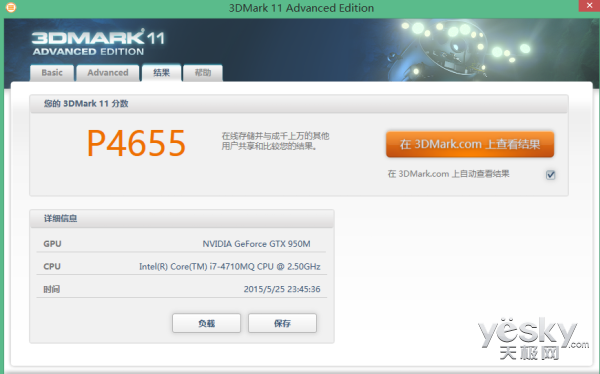Image resolution: width=600 pixels, height=374 pixels.
Task: Click the 在 3DMark.com 上自动查看结果 label
Action: click(x=448, y=174)
